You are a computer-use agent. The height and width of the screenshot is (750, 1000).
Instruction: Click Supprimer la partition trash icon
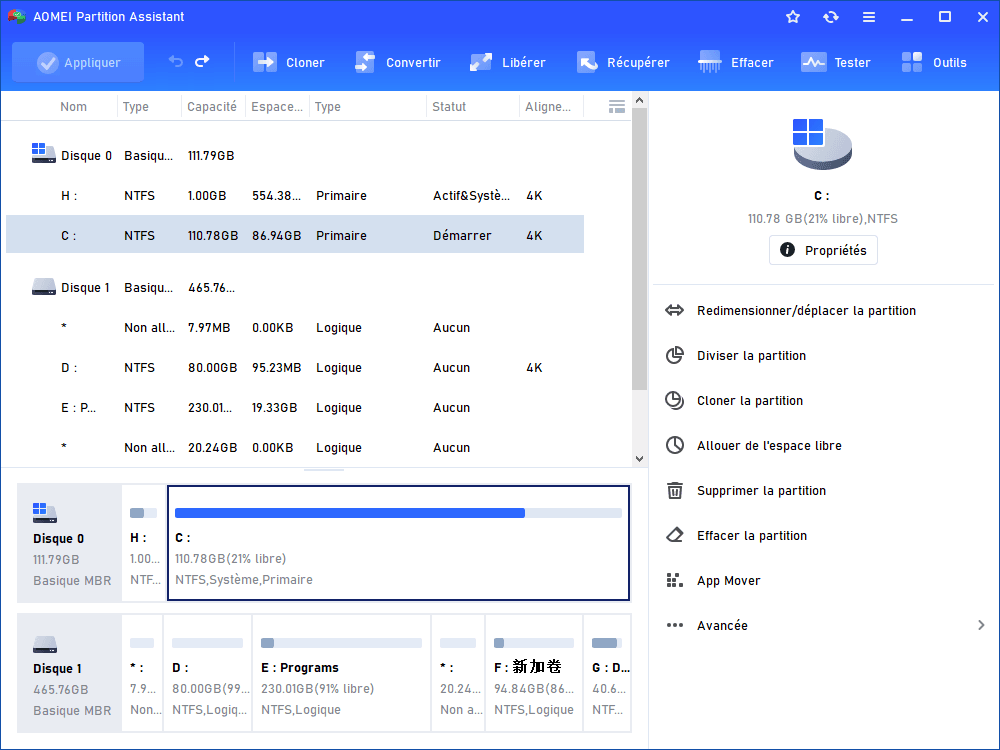tap(675, 490)
